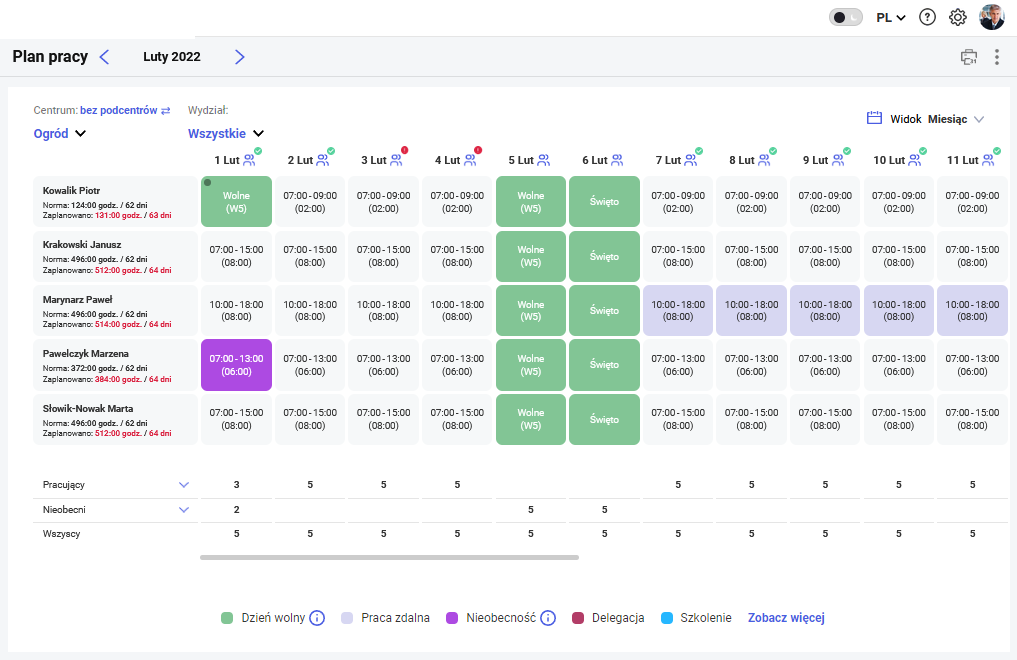
Task: Go to the next month arrow
Action: point(239,57)
